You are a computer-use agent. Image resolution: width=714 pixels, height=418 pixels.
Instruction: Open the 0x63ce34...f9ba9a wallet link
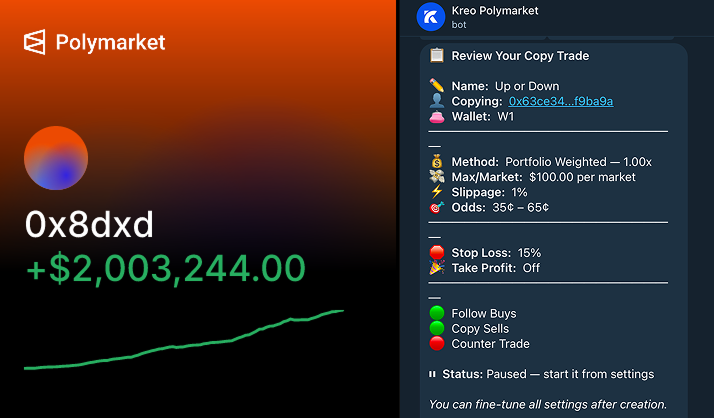(561, 101)
